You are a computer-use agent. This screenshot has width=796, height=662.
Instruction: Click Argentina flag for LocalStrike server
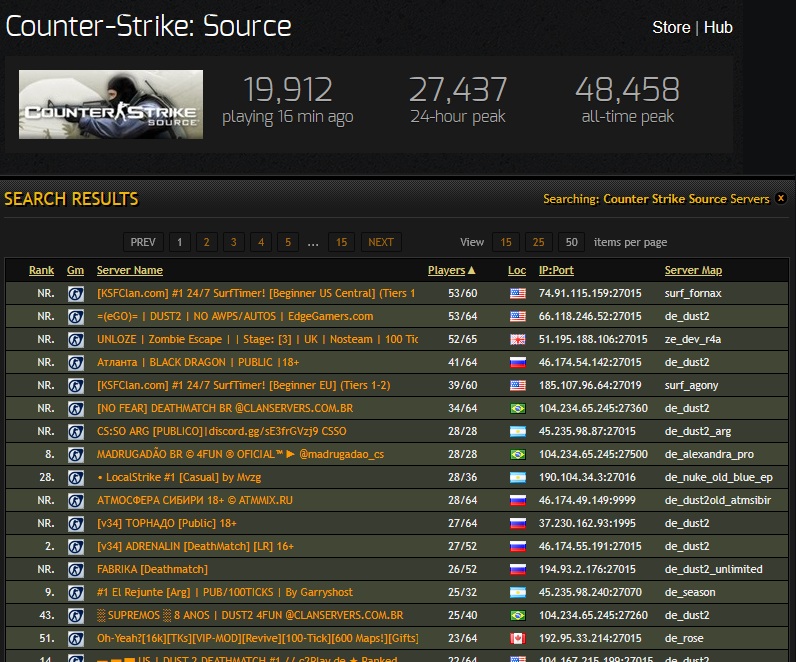[518, 478]
